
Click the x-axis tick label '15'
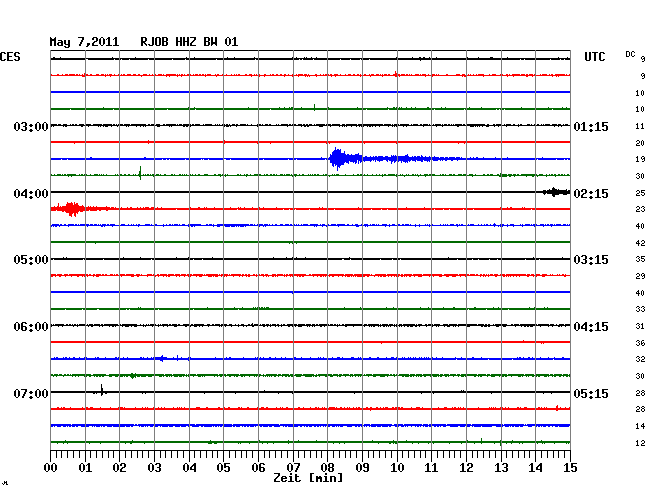coord(570,468)
